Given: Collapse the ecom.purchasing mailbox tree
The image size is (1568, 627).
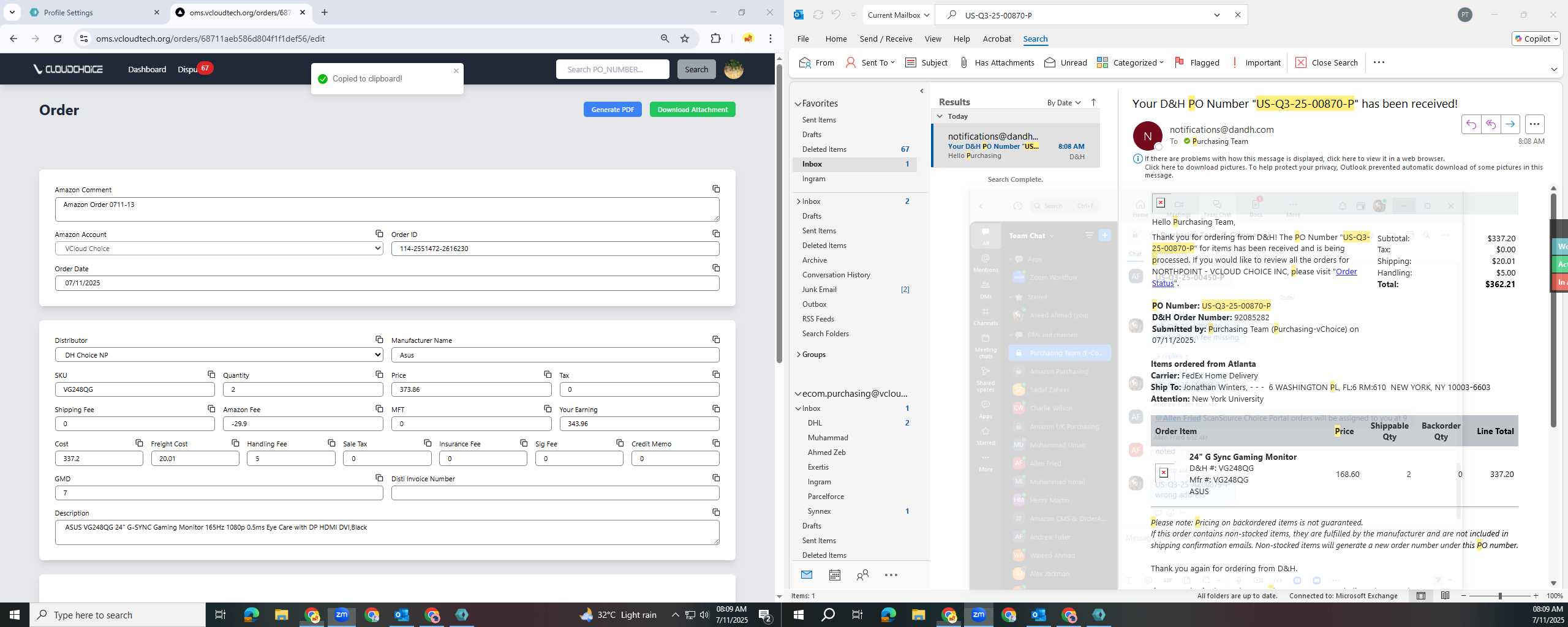Looking at the screenshot, I should coord(798,394).
